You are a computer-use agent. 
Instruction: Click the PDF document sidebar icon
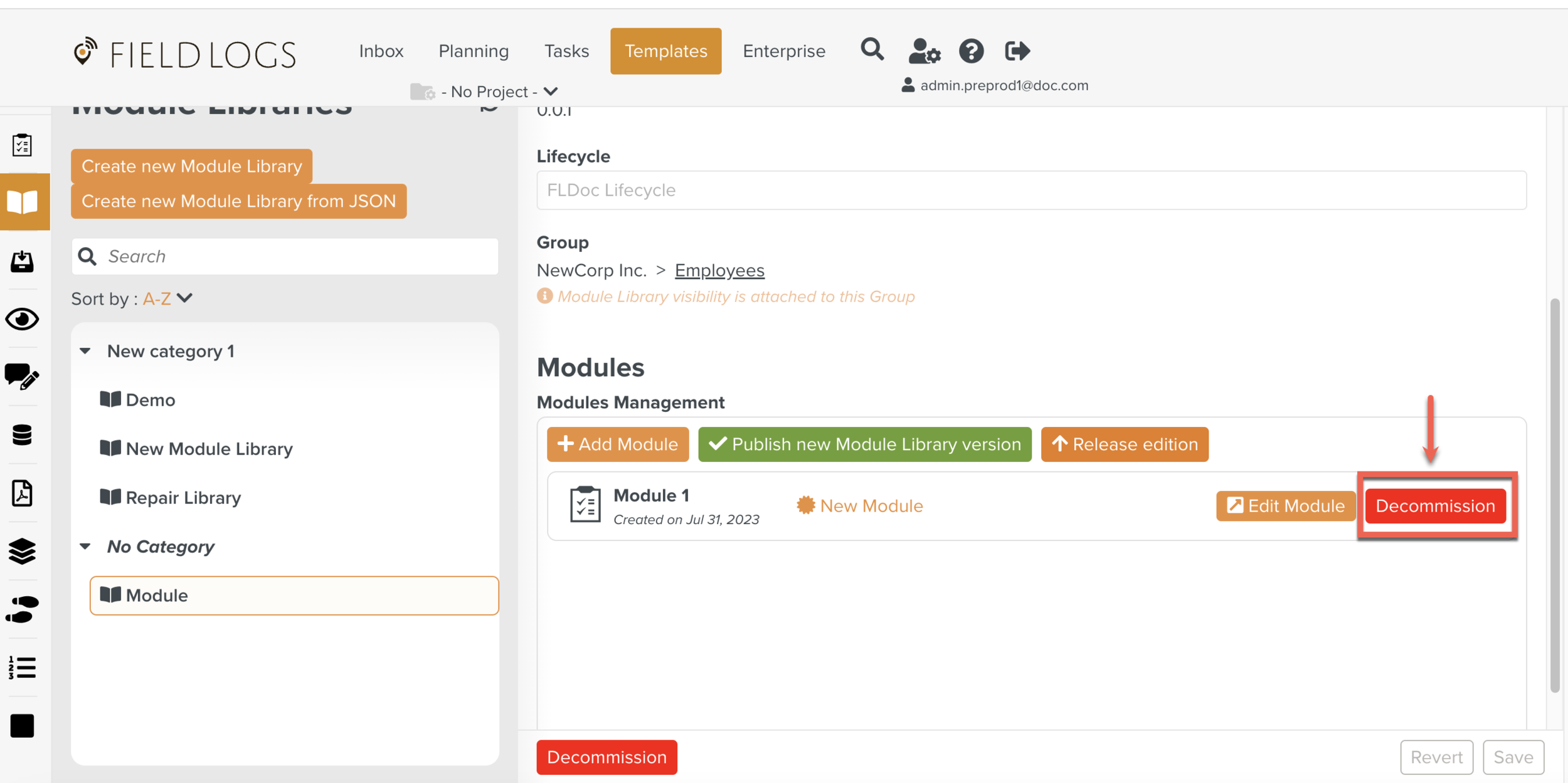23,493
